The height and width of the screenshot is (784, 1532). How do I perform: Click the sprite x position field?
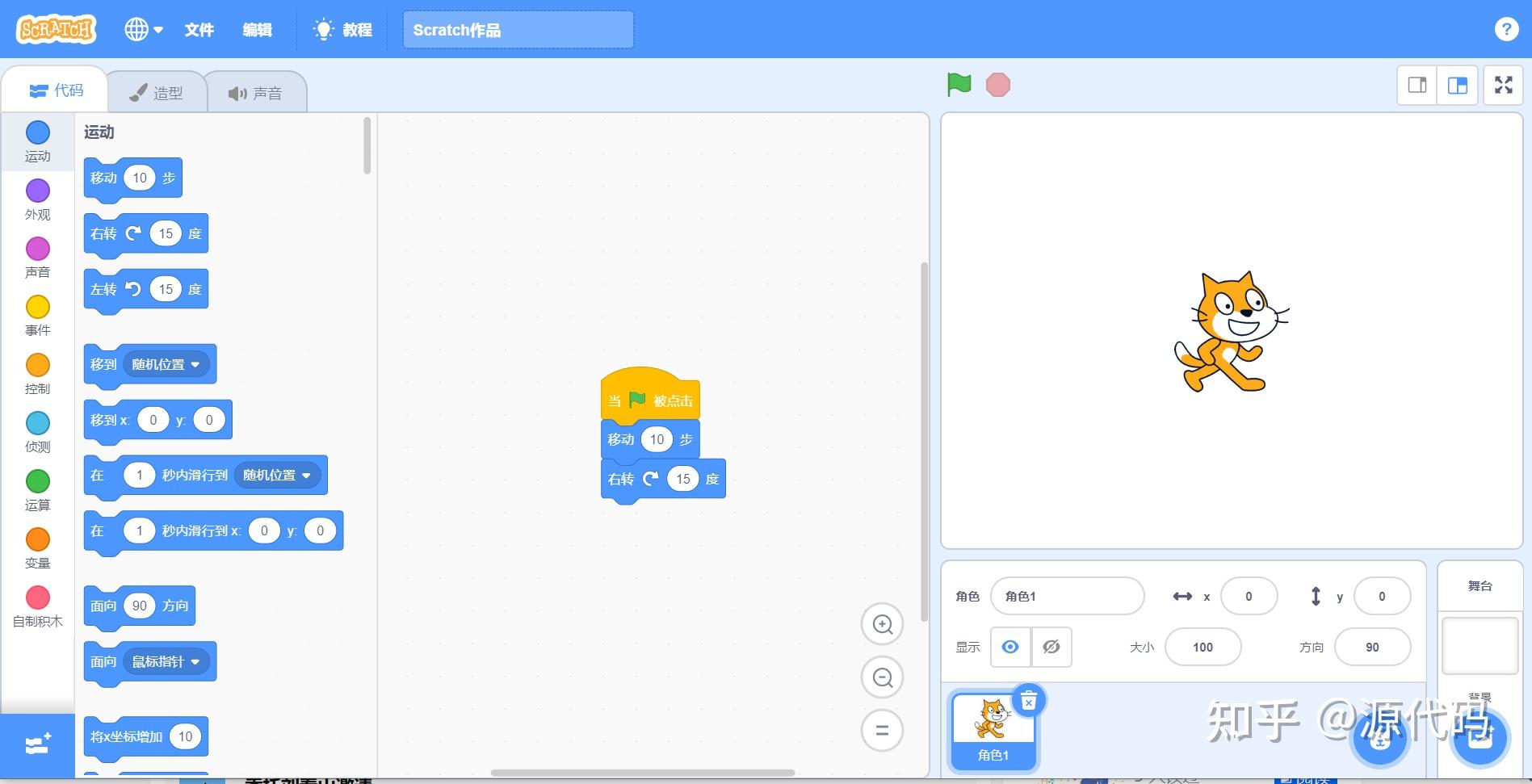click(1249, 597)
